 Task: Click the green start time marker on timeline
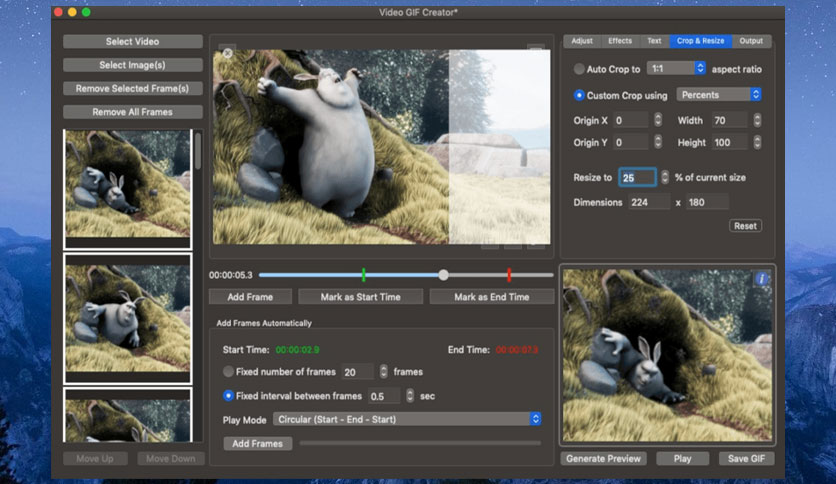pos(364,275)
